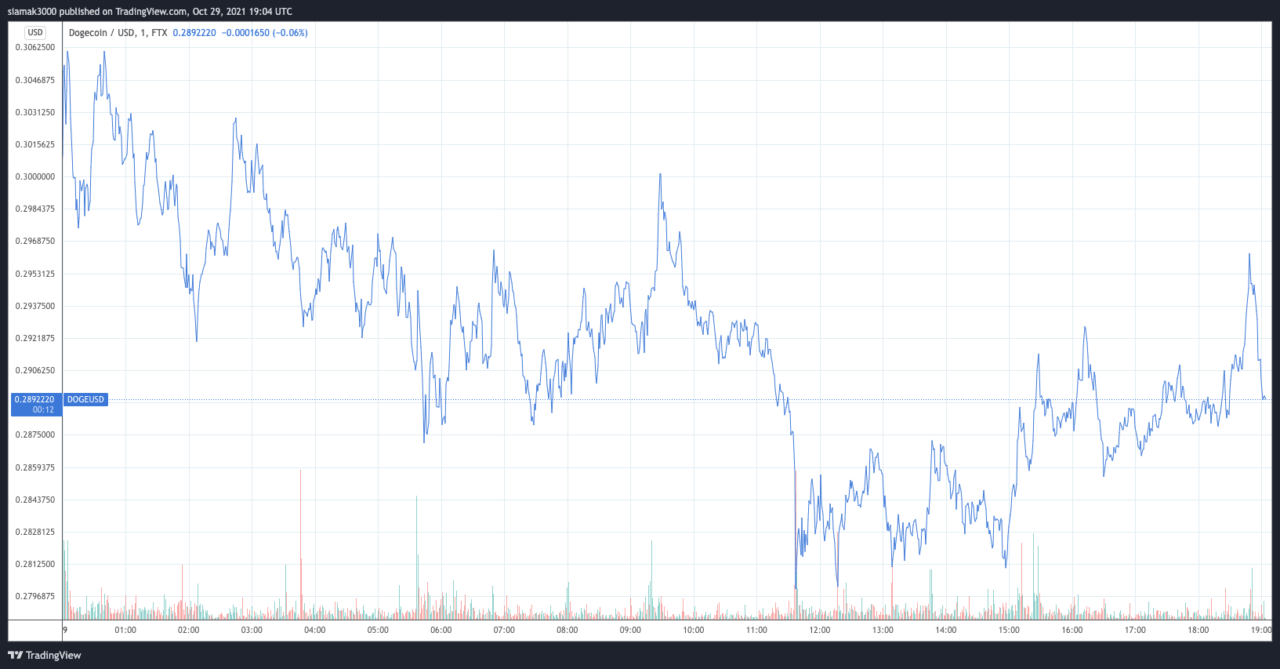Click the current price tag 0.2892220
The width and height of the screenshot is (1280, 669).
click(34, 398)
